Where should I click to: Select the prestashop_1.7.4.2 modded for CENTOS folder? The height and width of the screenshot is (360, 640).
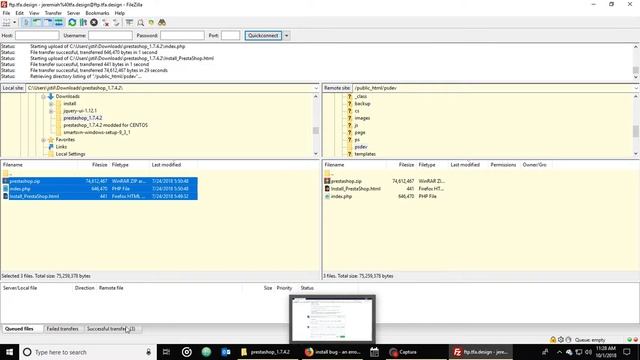click(105, 125)
